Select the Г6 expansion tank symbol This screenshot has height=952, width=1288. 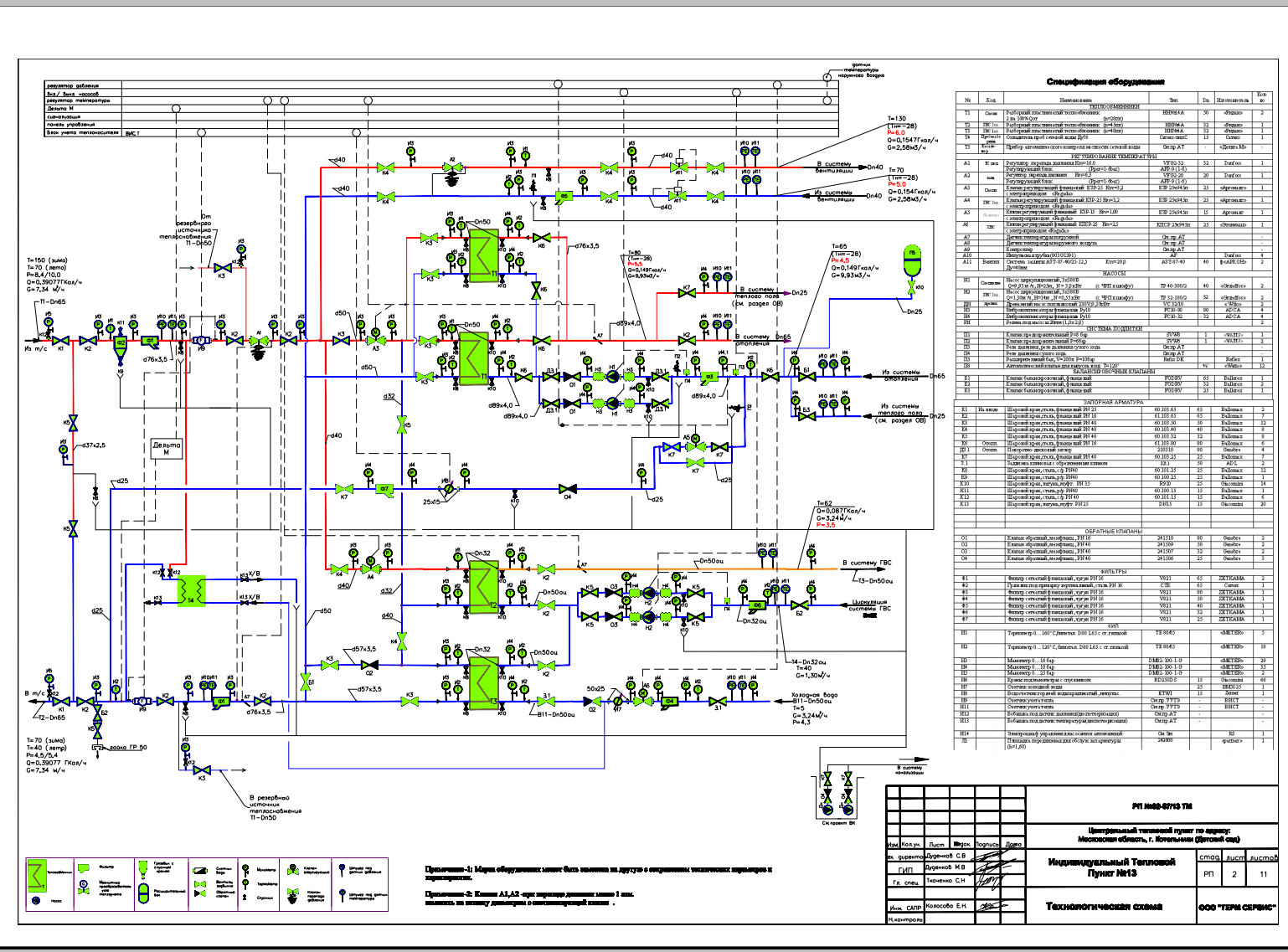coord(912,260)
